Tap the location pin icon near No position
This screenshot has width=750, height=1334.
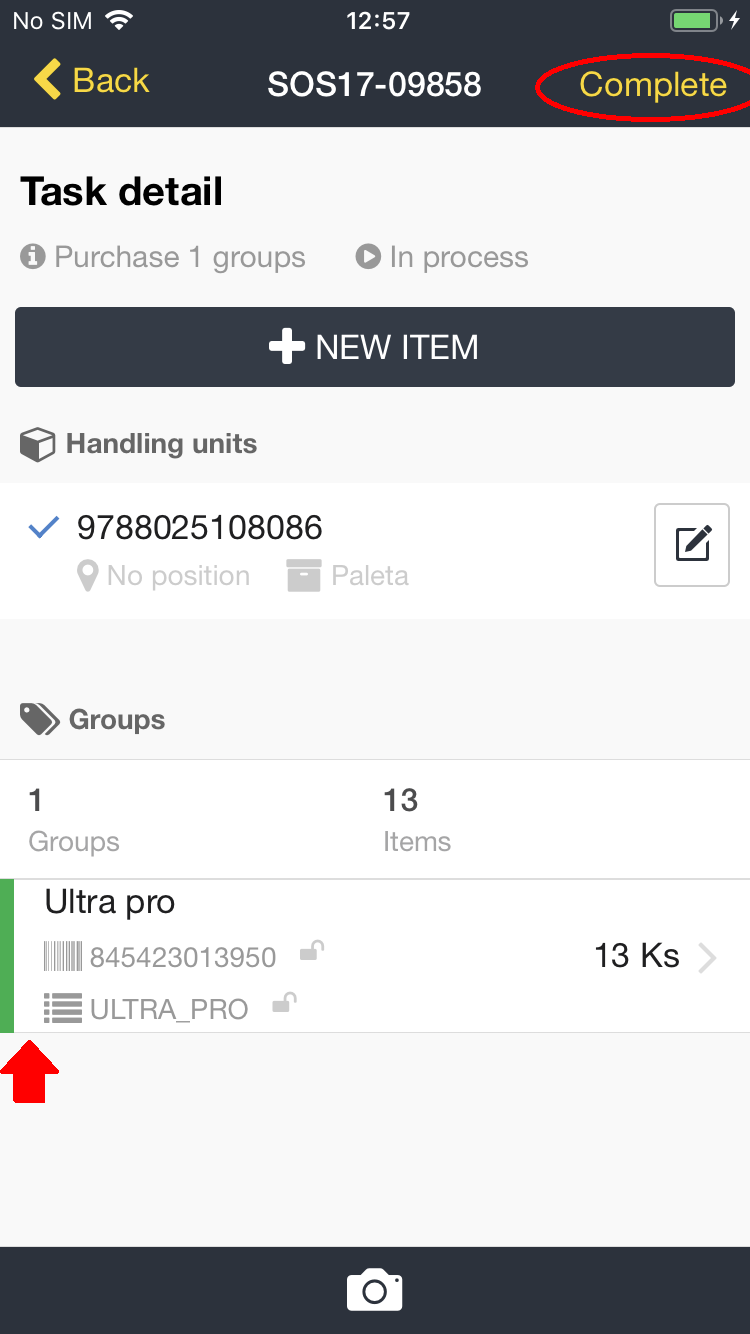pyautogui.click(x=88, y=576)
